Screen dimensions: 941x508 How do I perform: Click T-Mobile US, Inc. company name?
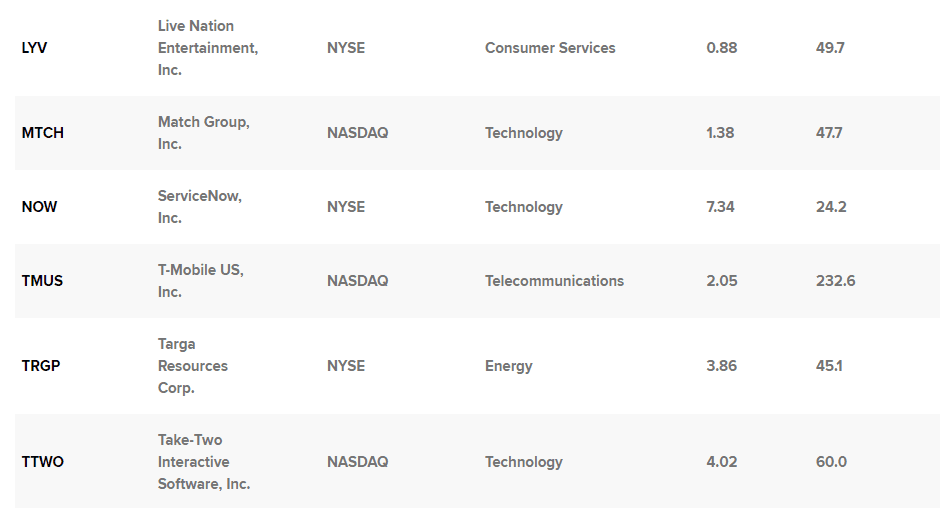click(x=200, y=281)
